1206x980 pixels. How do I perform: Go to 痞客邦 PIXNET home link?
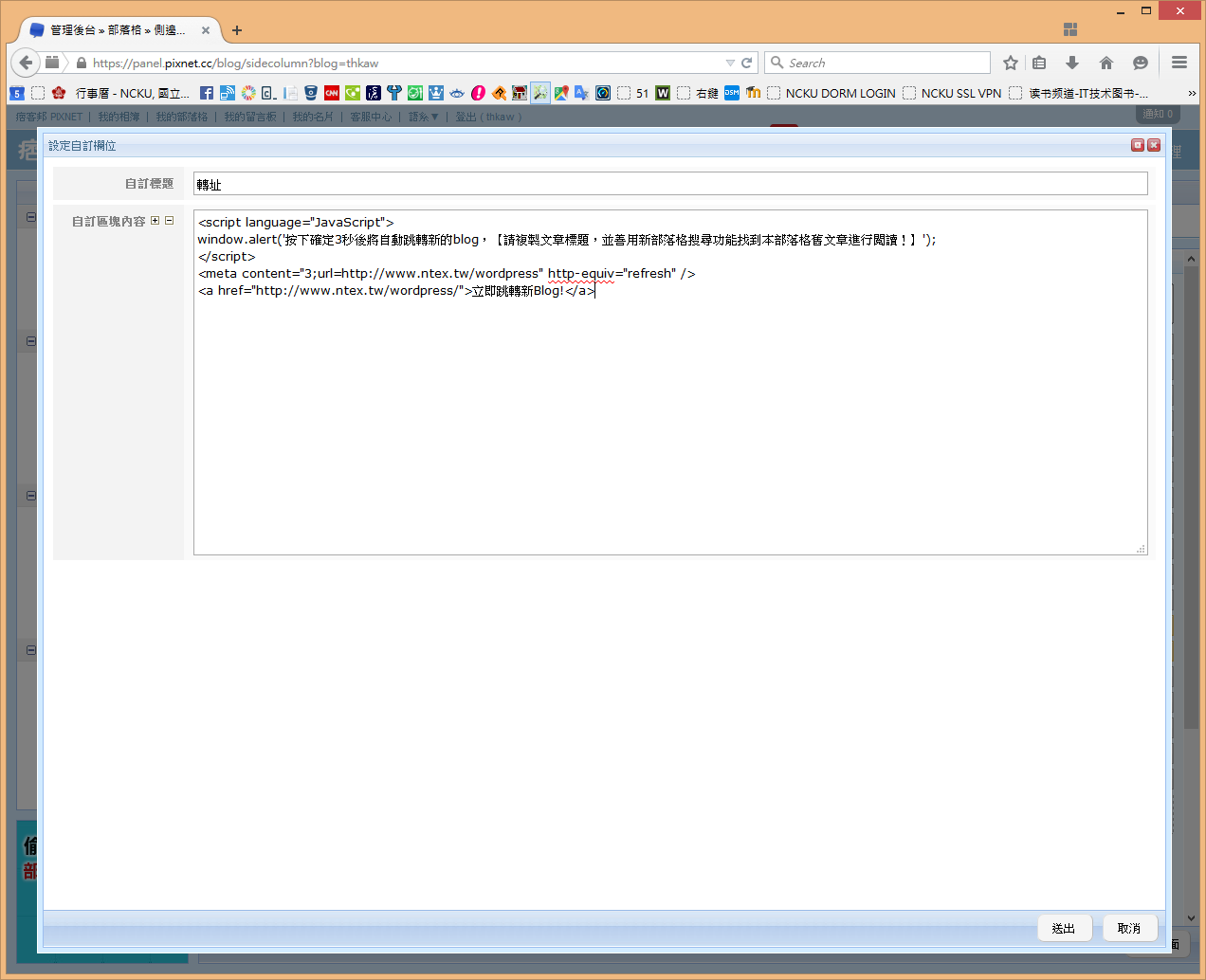click(49, 117)
